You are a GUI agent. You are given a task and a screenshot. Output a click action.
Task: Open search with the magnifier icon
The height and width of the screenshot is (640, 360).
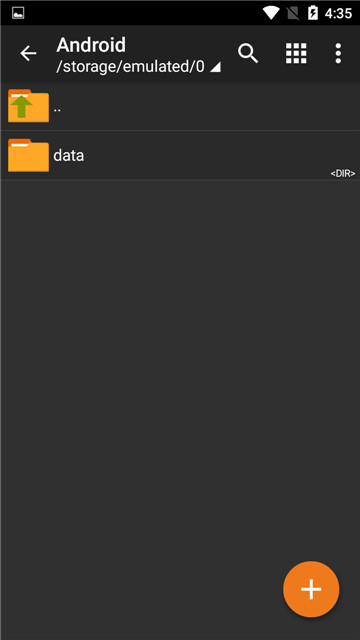tap(248, 53)
